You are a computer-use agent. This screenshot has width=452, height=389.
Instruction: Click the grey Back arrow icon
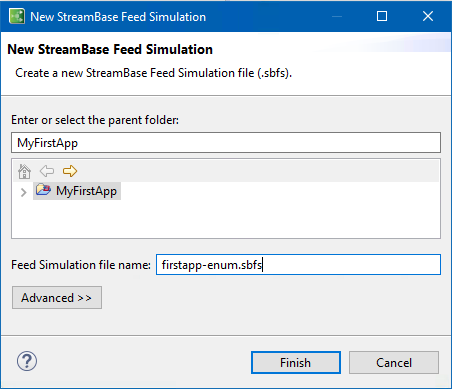[x=47, y=171]
